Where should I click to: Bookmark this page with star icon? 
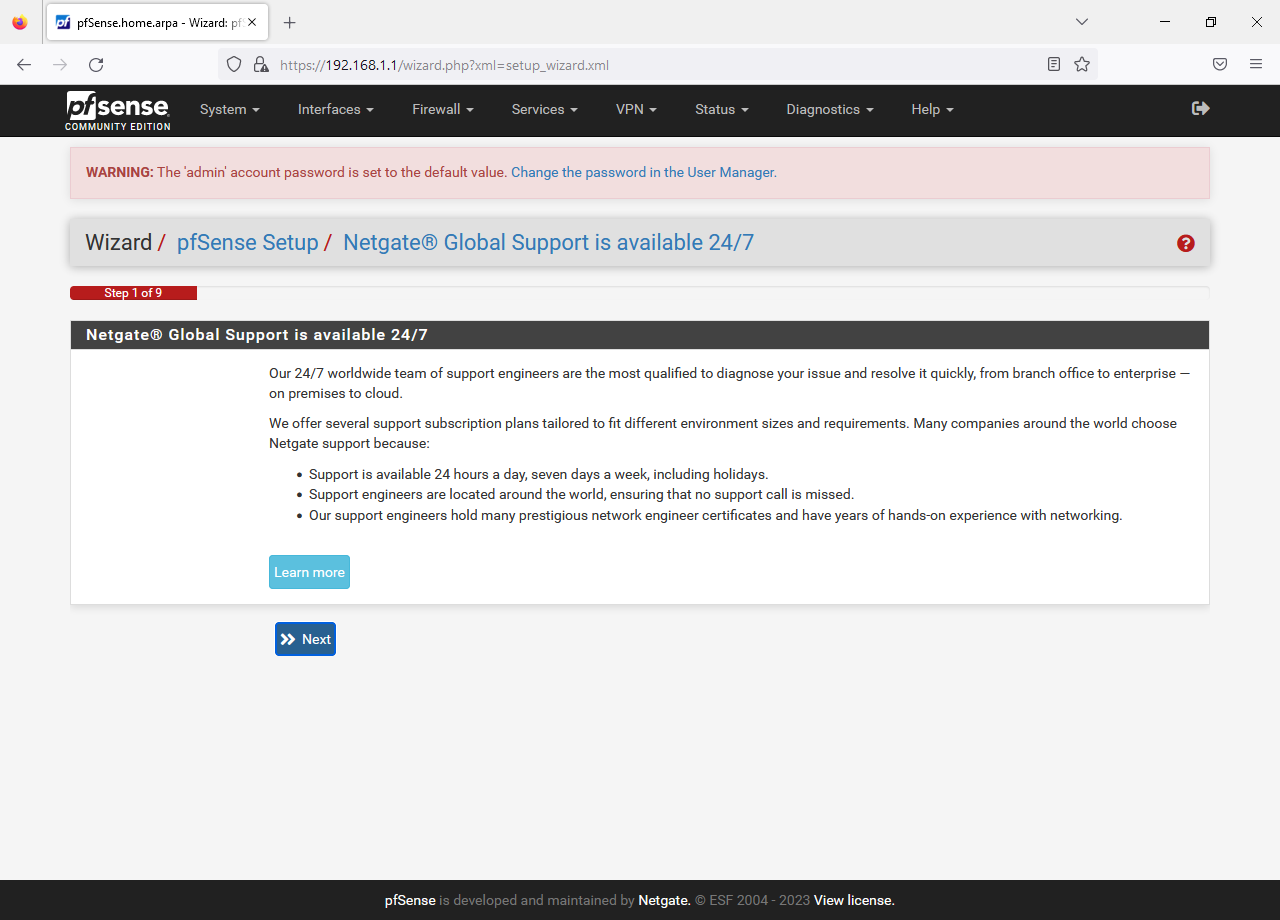1082,64
